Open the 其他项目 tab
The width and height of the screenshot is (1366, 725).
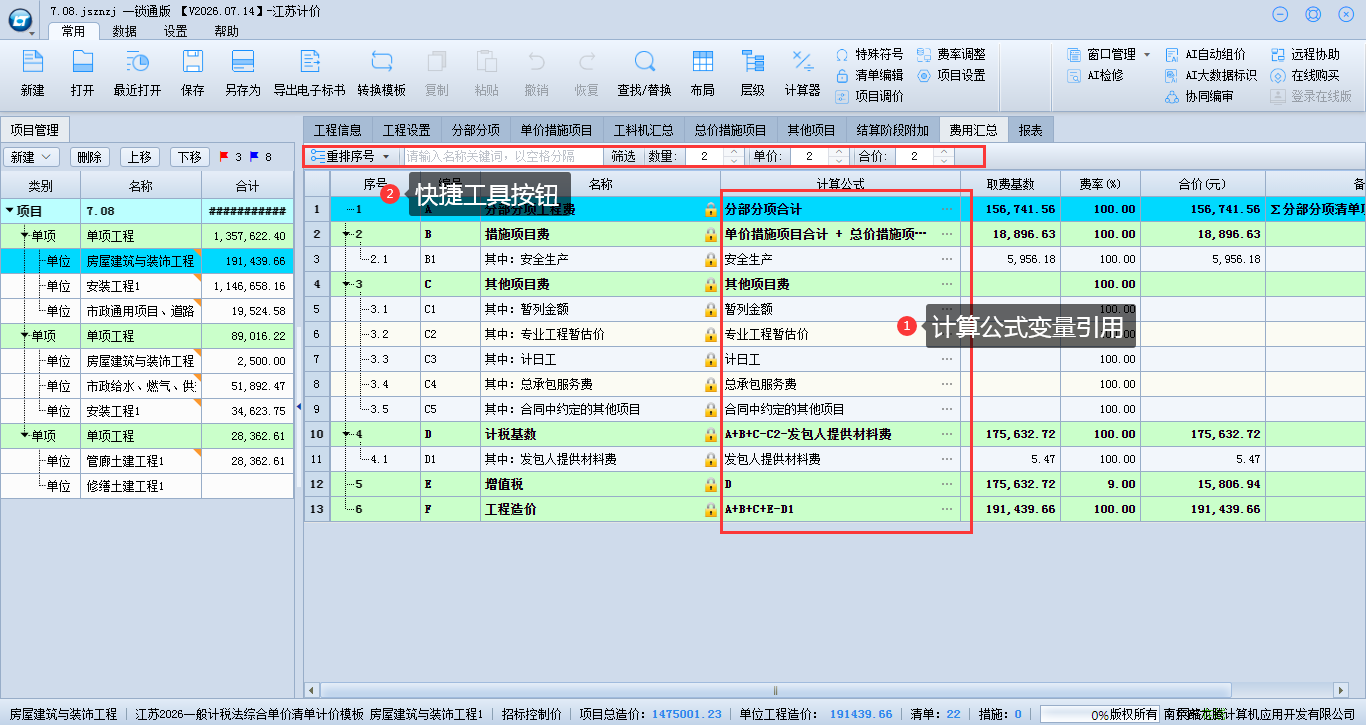811,130
